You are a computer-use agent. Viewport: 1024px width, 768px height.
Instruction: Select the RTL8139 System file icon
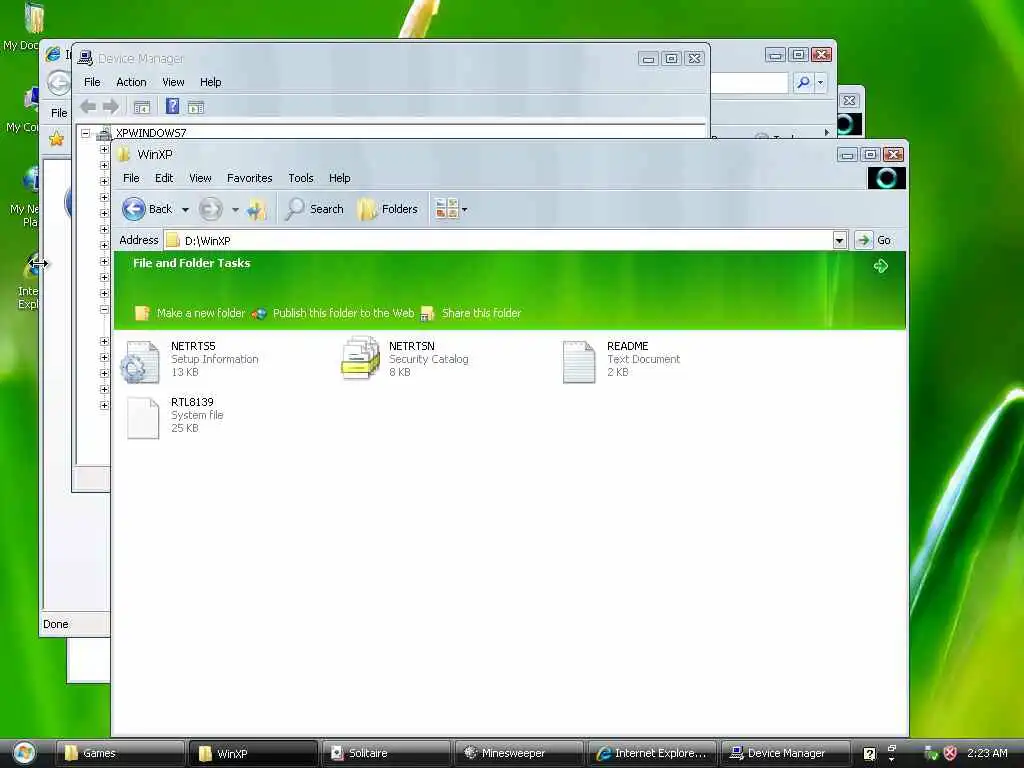coord(143,418)
